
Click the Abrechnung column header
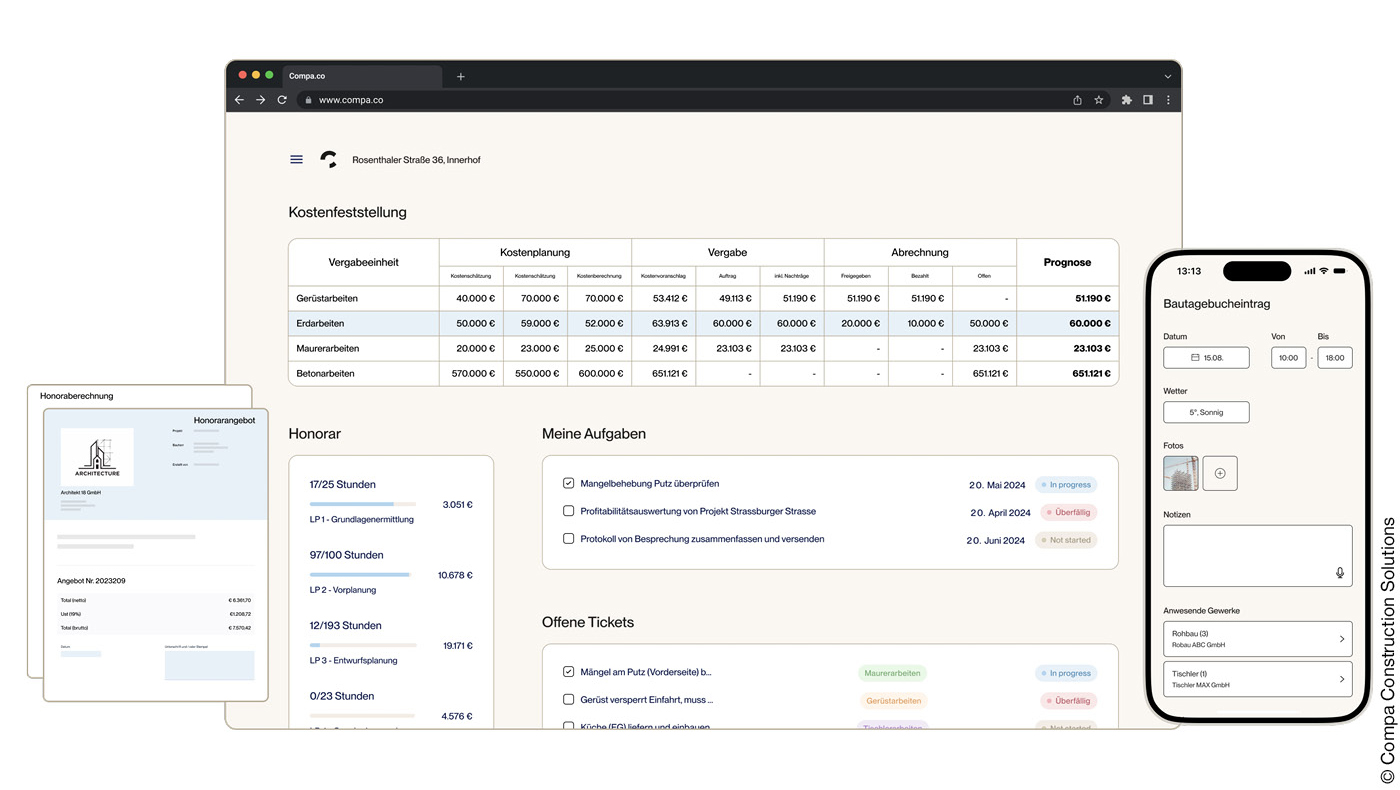click(x=920, y=252)
